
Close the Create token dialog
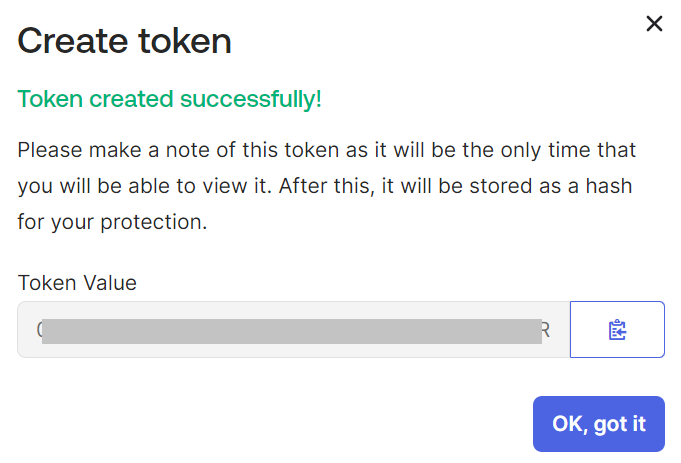(654, 23)
